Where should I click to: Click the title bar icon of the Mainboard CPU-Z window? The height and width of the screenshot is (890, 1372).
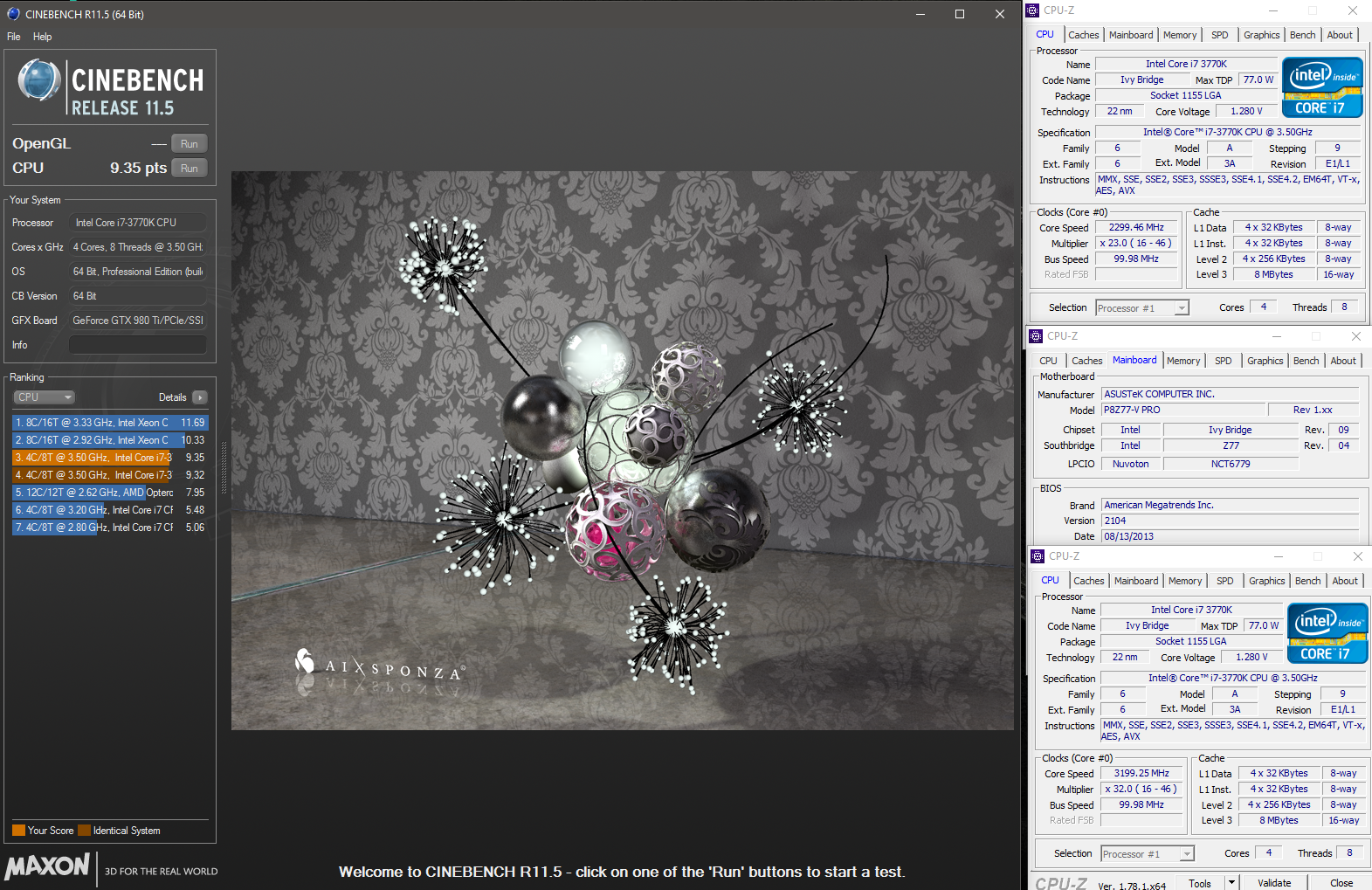click(1036, 336)
